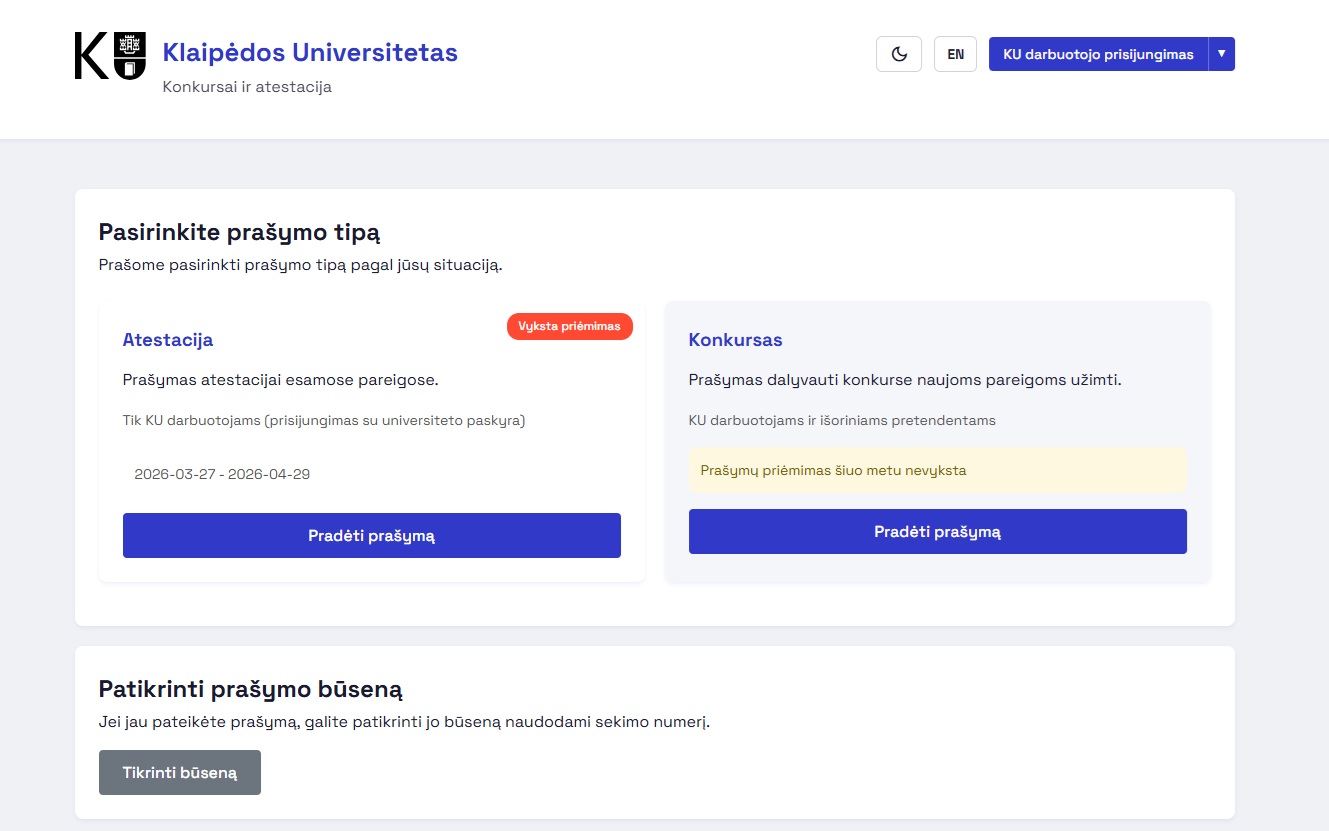This screenshot has height=831, width=1329.
Task: Click the Tik KU darbuotojams eligibility note
Action: pyautogui.click(x=323, y=420)
